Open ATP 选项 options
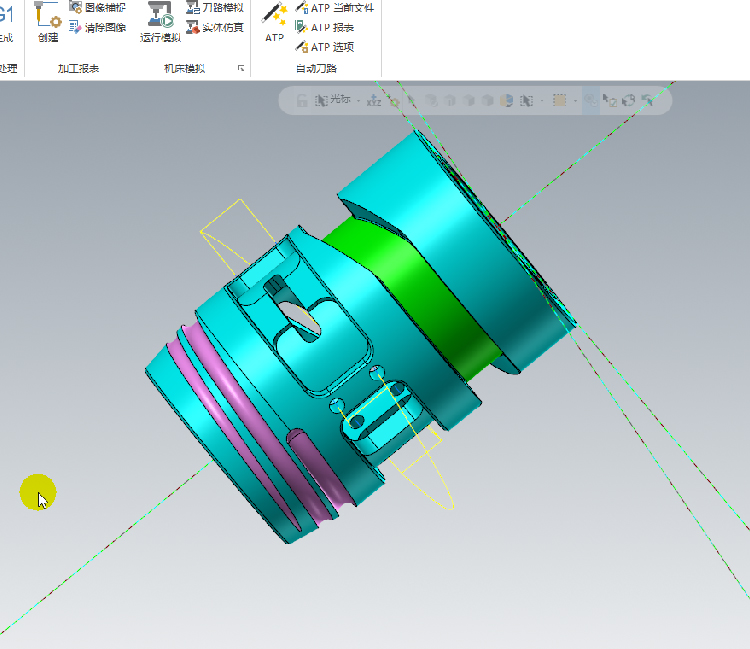 [x=324, y=47]
